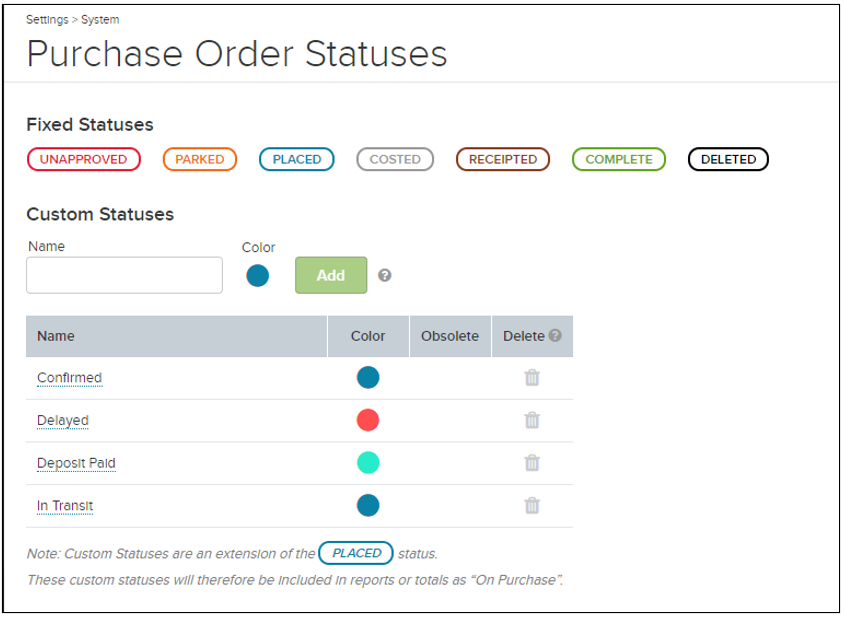
Task: Click trash icon in Delayed row
Action: [x=532, y=420]
